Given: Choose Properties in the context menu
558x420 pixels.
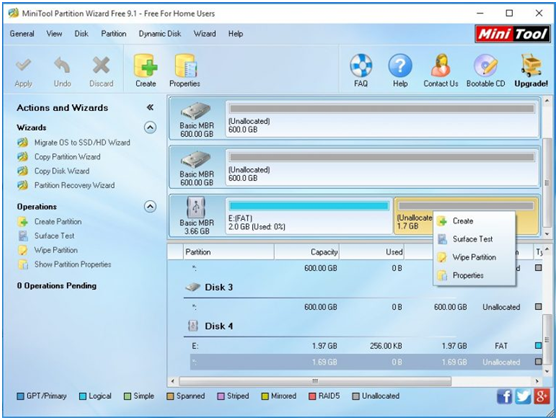Looking at the screenshot, I should point(474,275).
